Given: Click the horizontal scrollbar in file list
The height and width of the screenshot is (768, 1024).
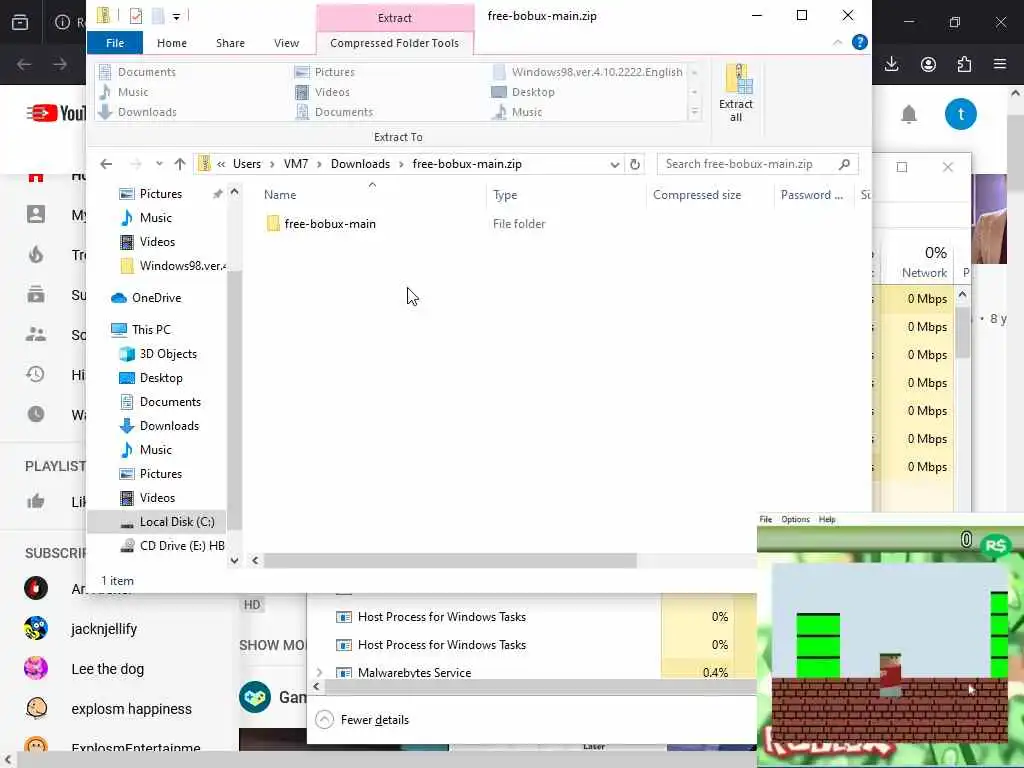Looking at the screenshot, I should click(449, 560).
